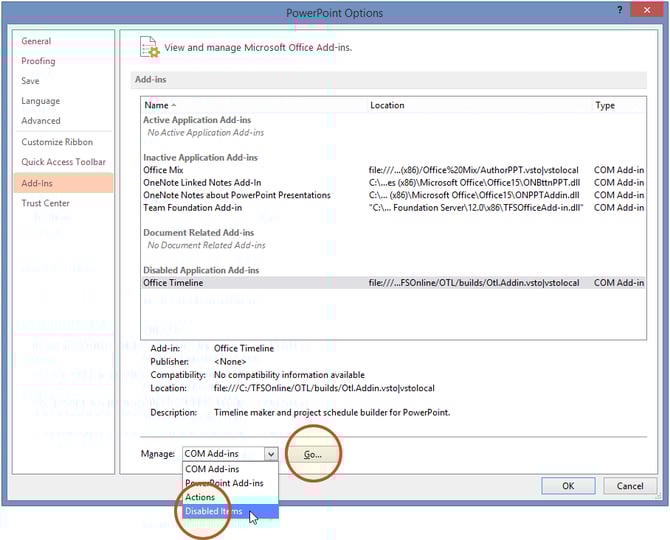The width and height of the screenshot is (670, 540).
Task: Pick PowerPoint Add-ins from dropdown list
Action: coord(224,483)
